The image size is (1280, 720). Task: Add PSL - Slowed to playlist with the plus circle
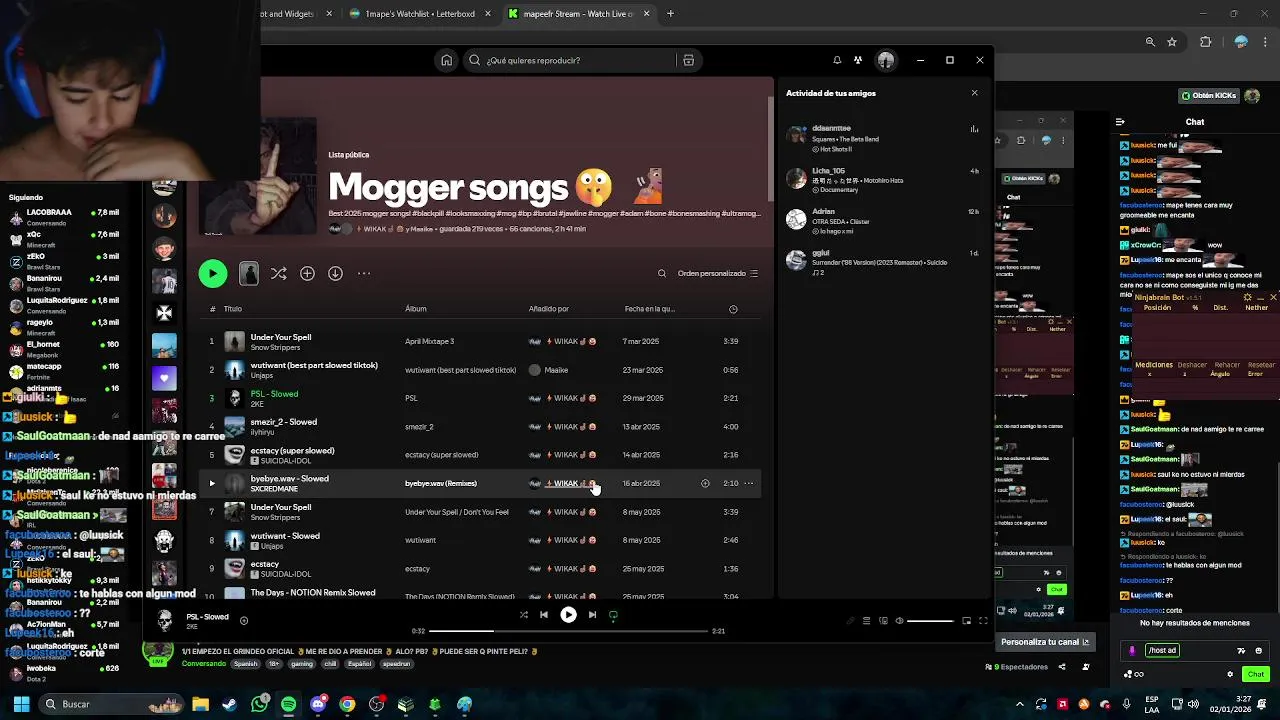pos(243,620)
